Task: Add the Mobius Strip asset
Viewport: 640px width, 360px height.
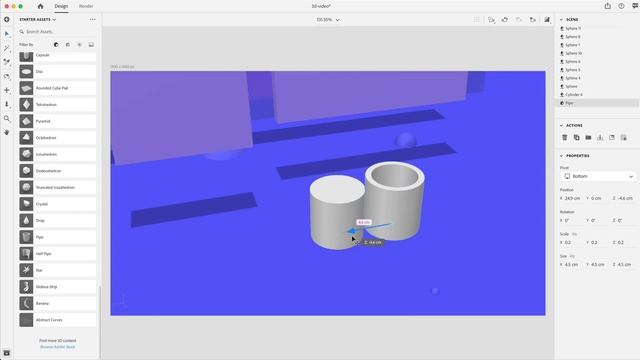Action: pyautogui.click(x=58, y=287)
